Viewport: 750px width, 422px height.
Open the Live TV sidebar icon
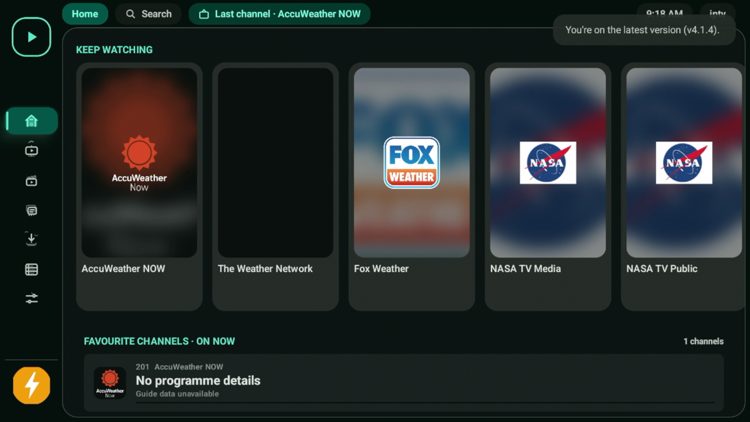click(32, 150)
